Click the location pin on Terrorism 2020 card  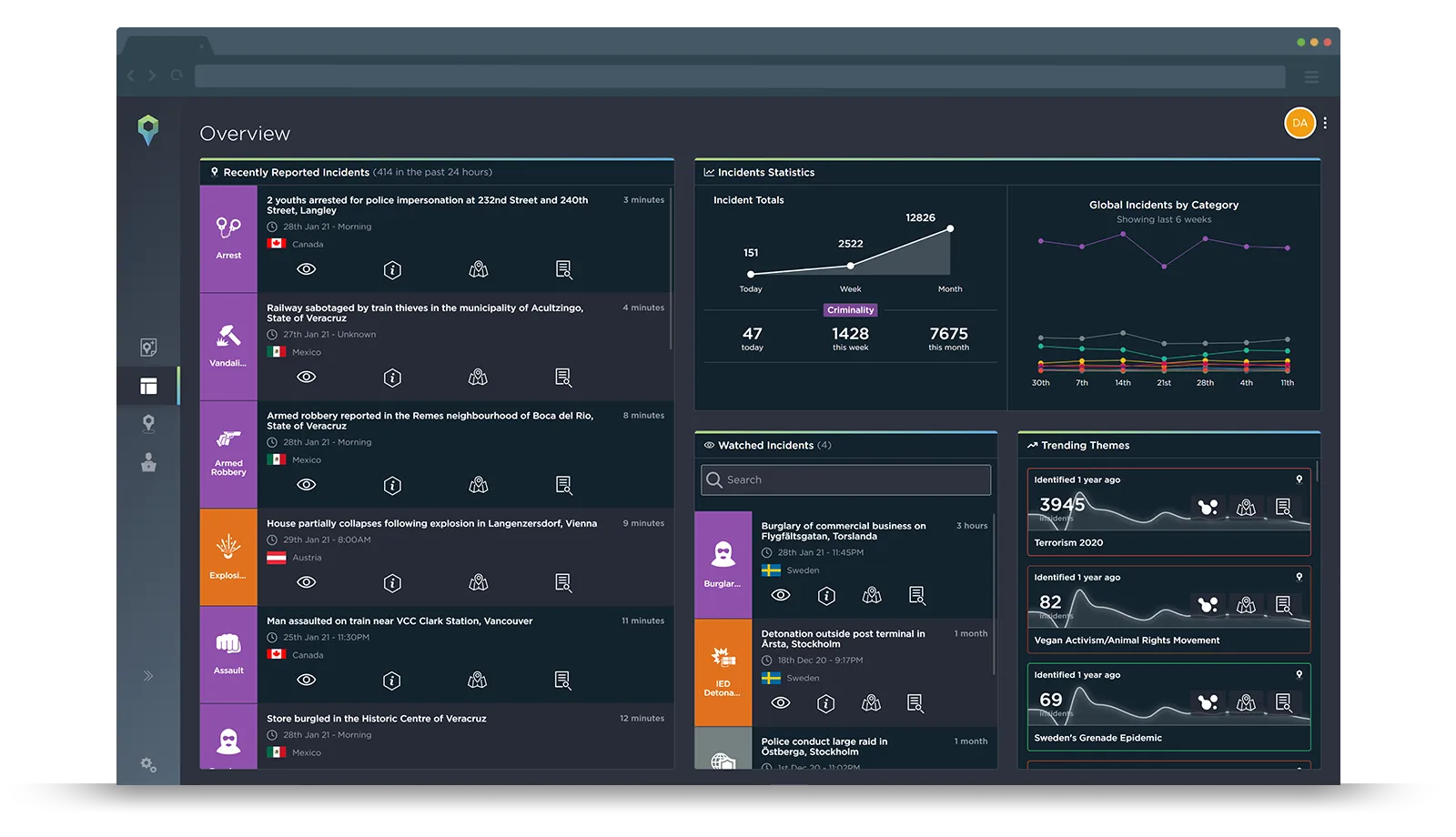click(x=1299, y=479)
